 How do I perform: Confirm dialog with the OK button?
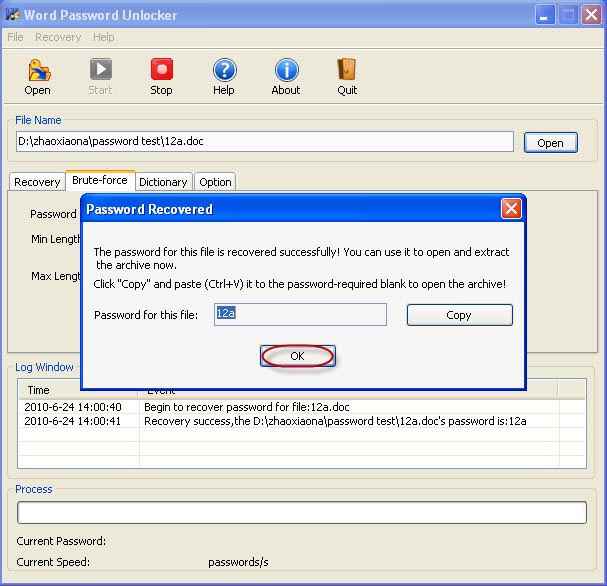coord(297,356)
